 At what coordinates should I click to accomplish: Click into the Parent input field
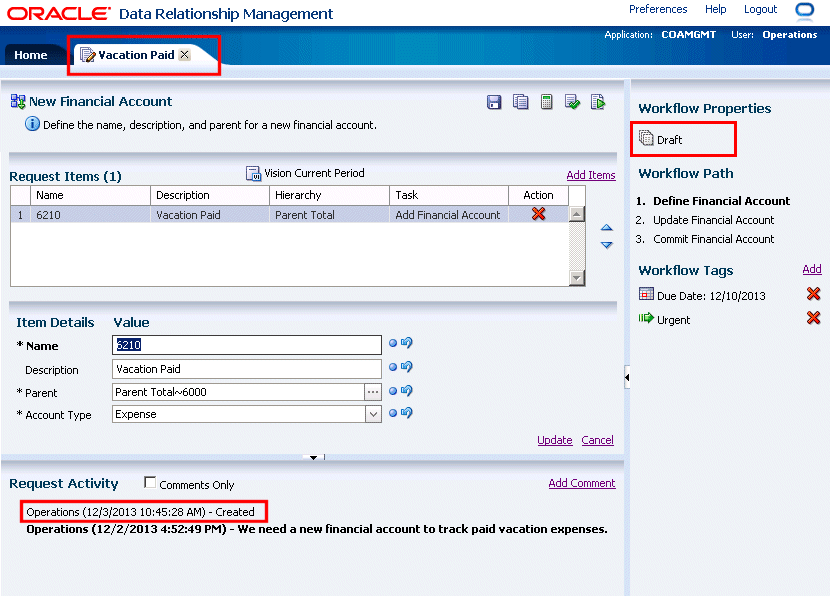[238, 392]
